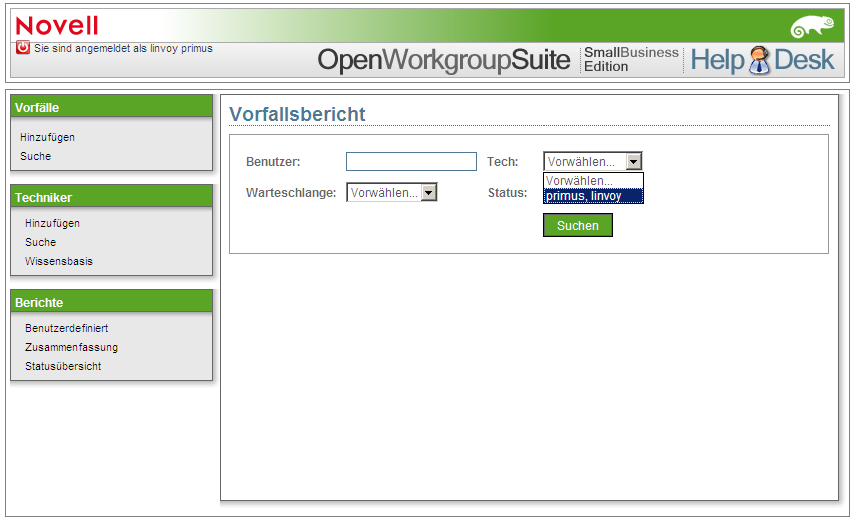854x522 pixels.
Task: Click the red logout power icon
Action: pos(23,47)
